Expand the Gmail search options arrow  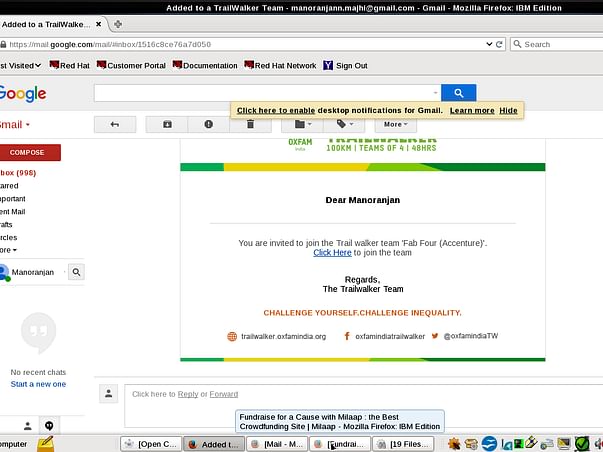coord(435,93)
